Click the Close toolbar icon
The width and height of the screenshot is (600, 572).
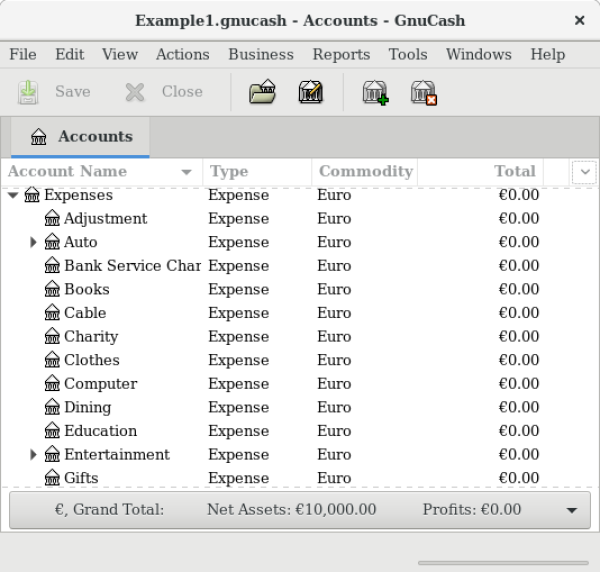click(135, 92)
